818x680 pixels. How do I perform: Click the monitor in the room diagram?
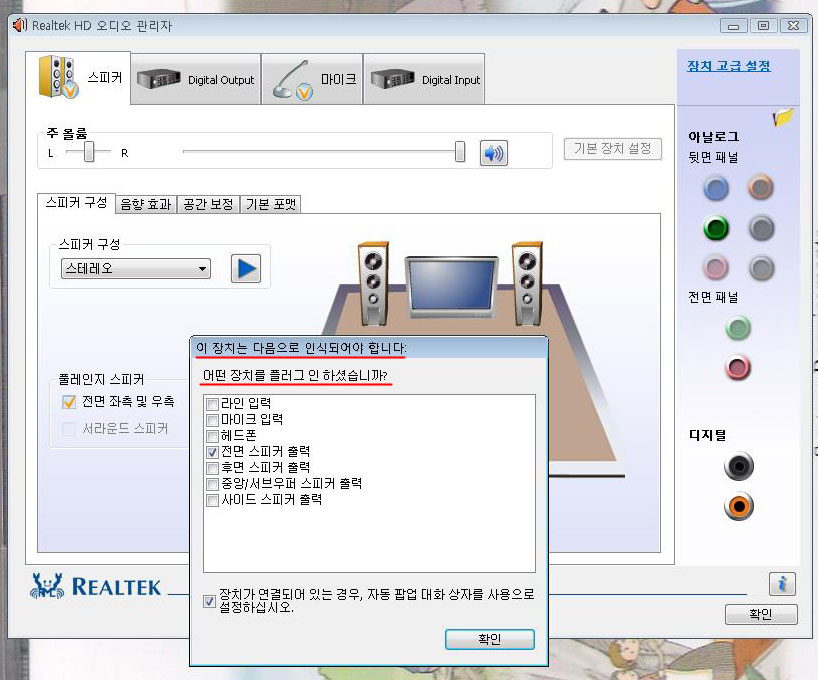click(452, 287)
